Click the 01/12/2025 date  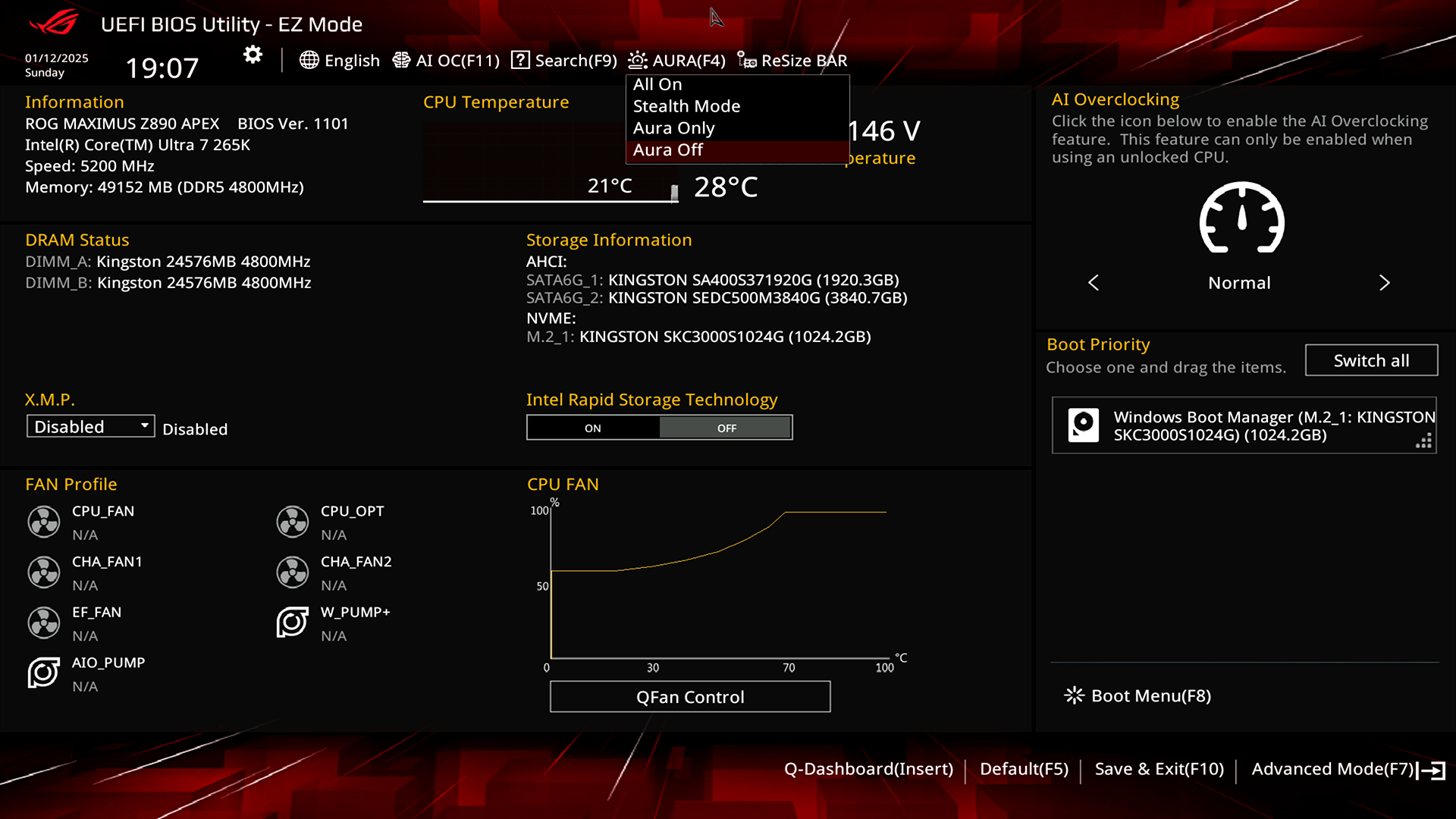click(x=57, y=58)
